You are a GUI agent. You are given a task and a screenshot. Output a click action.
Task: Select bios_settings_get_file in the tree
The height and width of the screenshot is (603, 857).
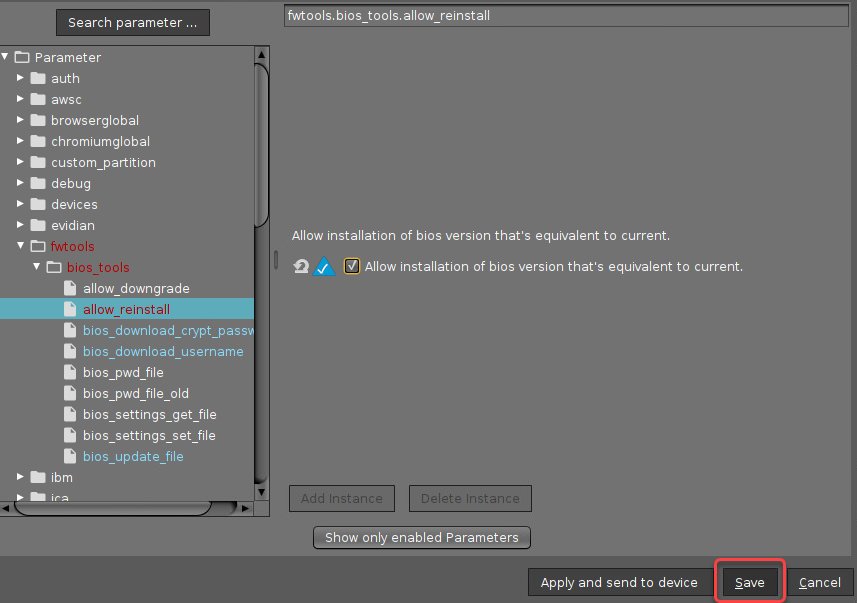[149, 415]
